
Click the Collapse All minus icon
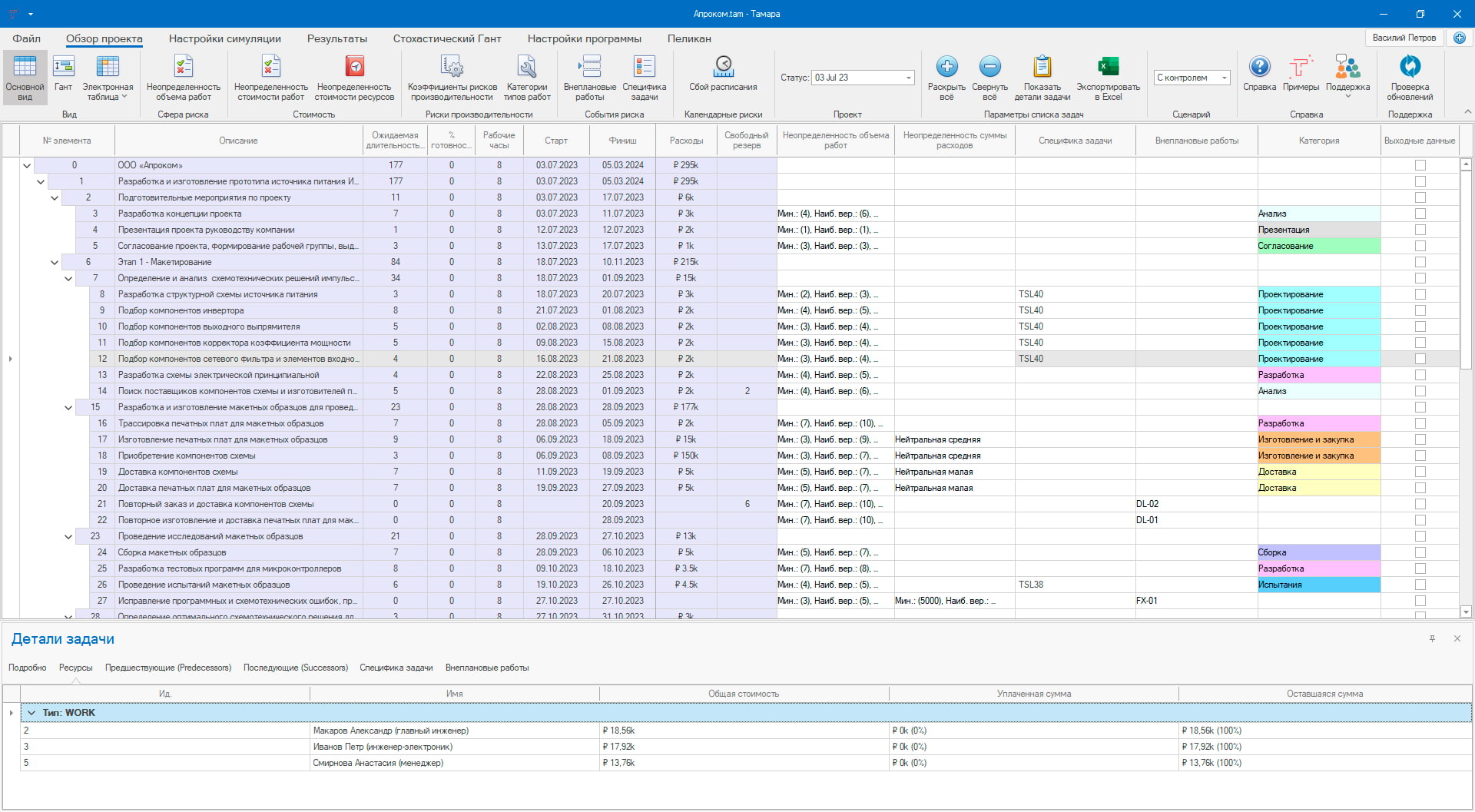coord(989,68)
